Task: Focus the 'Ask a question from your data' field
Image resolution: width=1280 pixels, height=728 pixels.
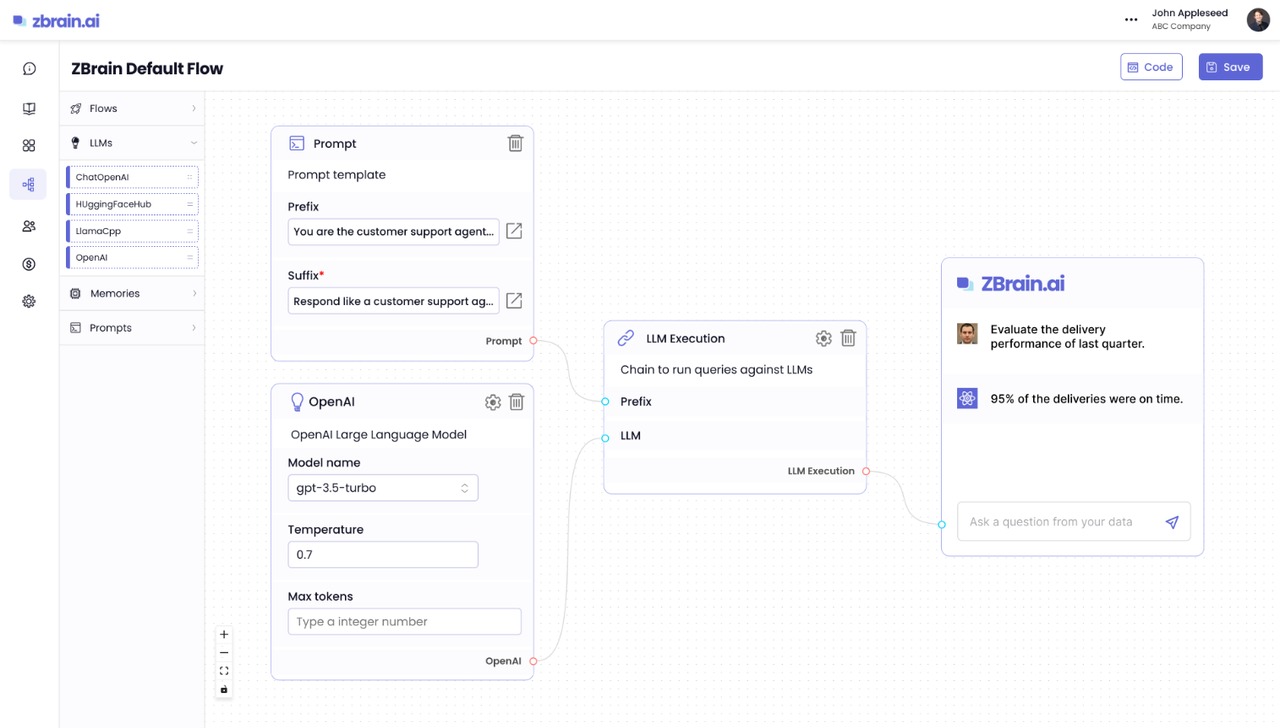Action: coord(1074,522)
